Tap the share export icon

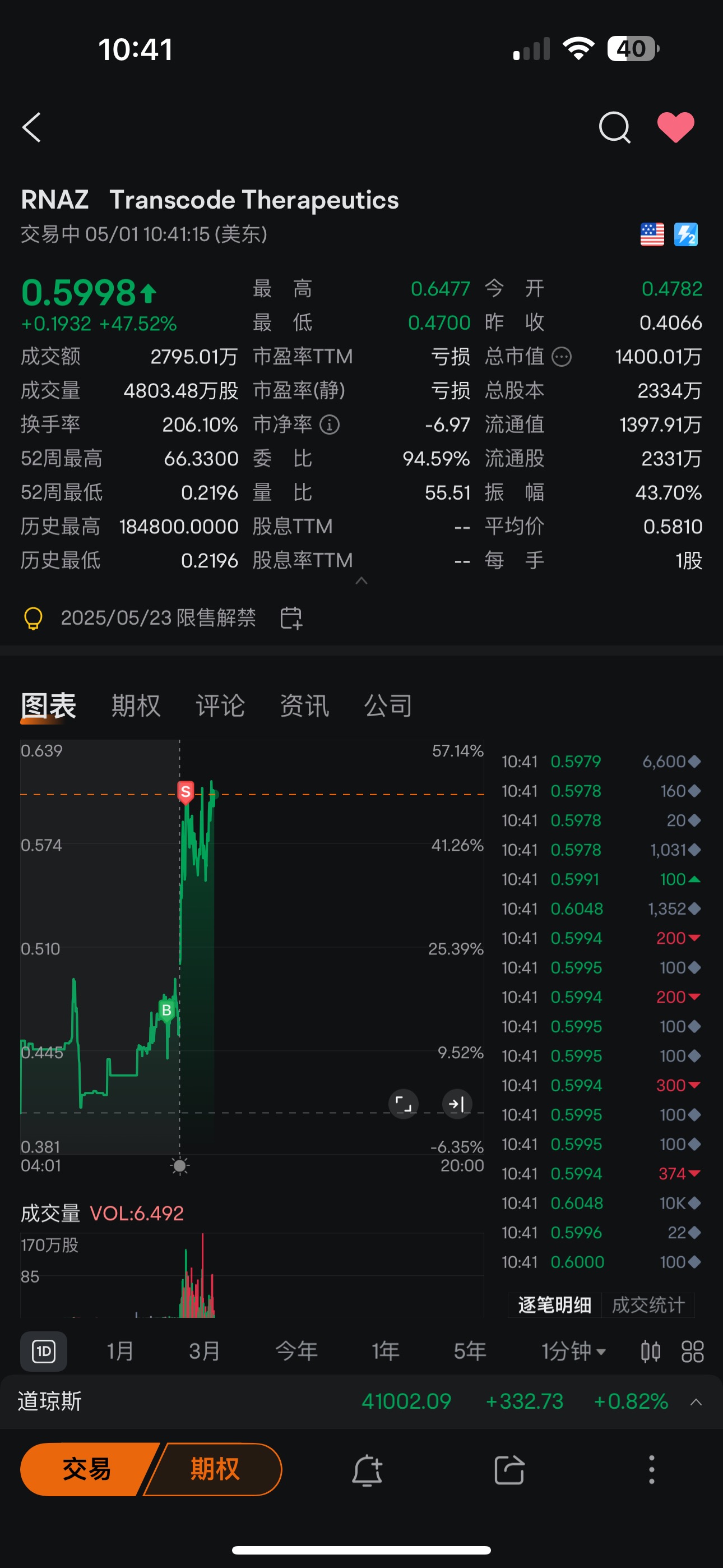click(x=509, y=1470)
